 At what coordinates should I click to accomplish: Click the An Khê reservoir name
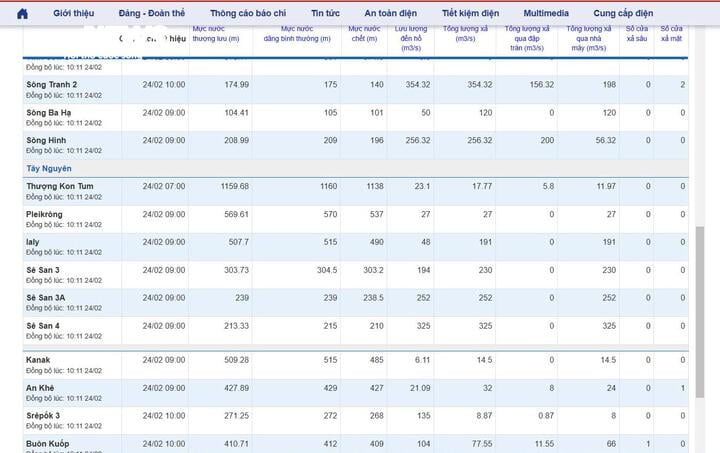tap(40, 387)
